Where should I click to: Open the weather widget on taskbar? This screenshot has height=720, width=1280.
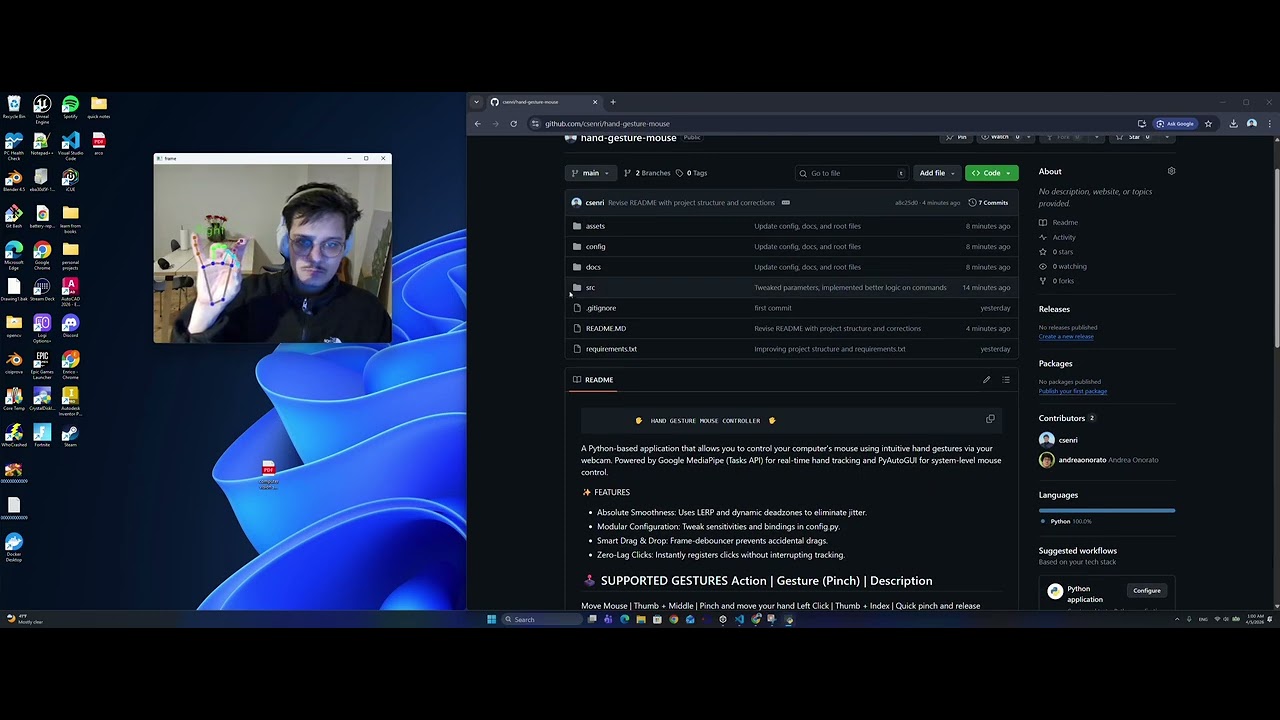pos(24,619)
